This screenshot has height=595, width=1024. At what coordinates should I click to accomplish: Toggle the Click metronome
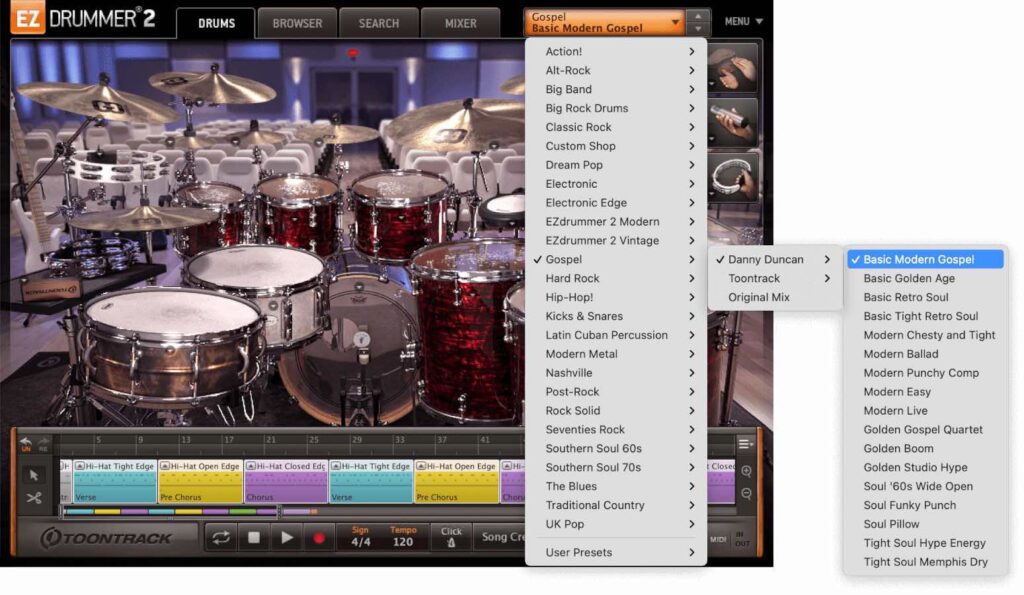click(451, 538)
